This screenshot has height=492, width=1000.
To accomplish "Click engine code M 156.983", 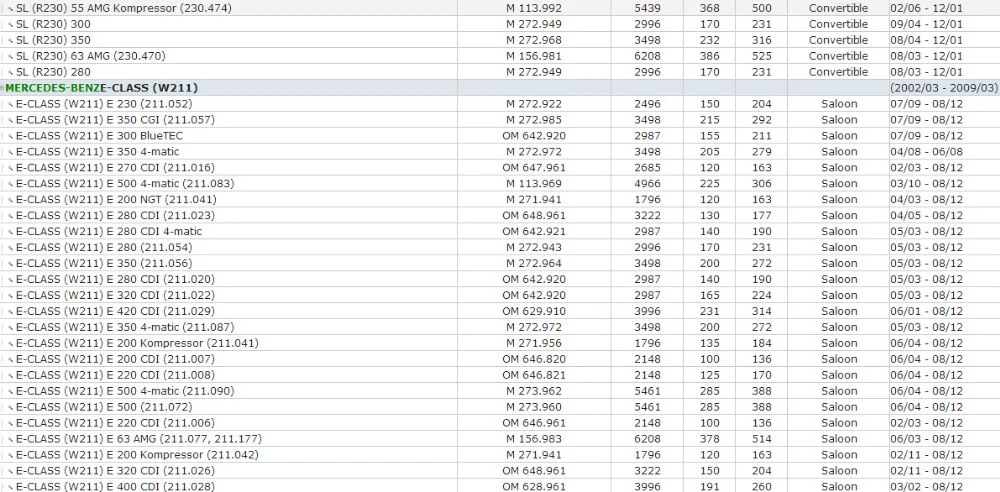I will tap(534, 439).
